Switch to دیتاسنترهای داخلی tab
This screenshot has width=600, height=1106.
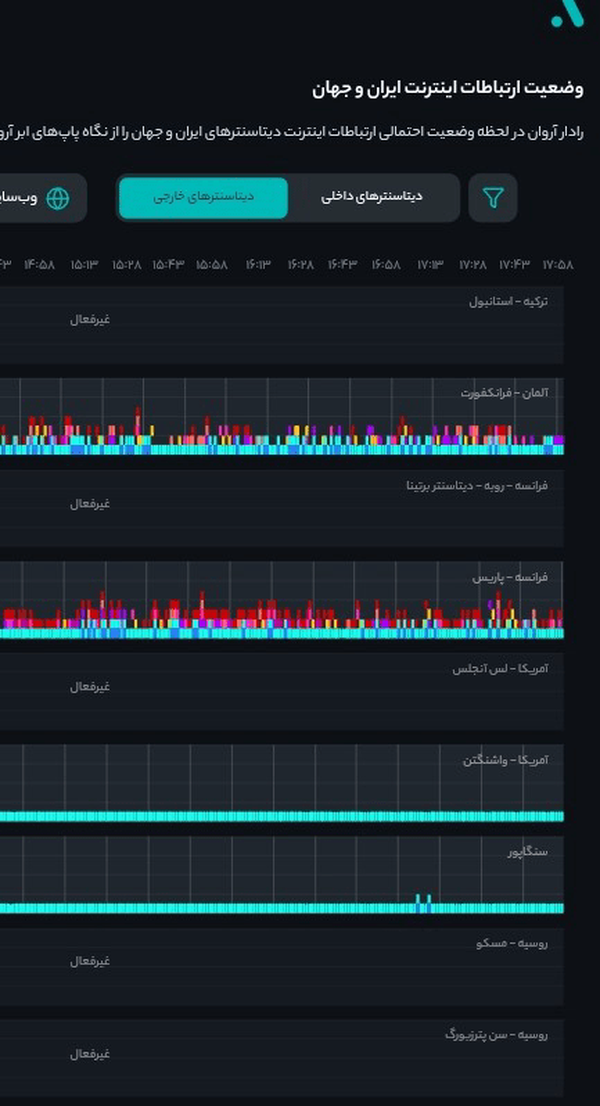[x=372, y=198]
